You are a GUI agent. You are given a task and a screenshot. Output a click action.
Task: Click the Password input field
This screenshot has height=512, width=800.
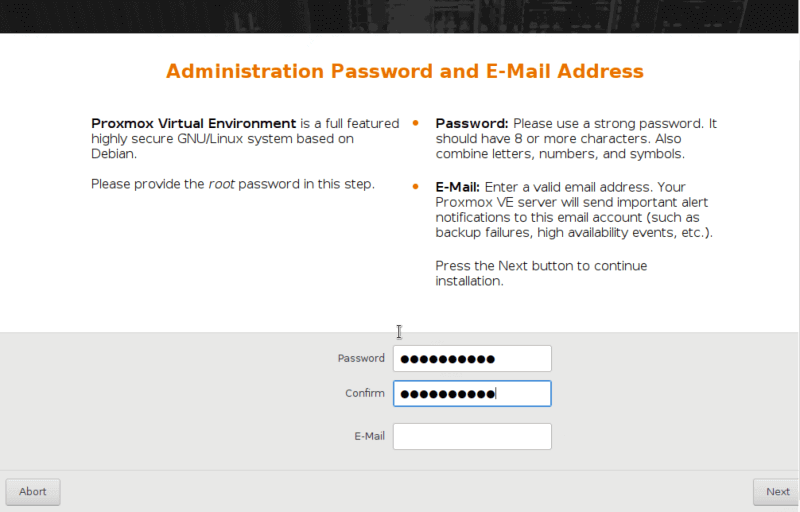point(472,359)
